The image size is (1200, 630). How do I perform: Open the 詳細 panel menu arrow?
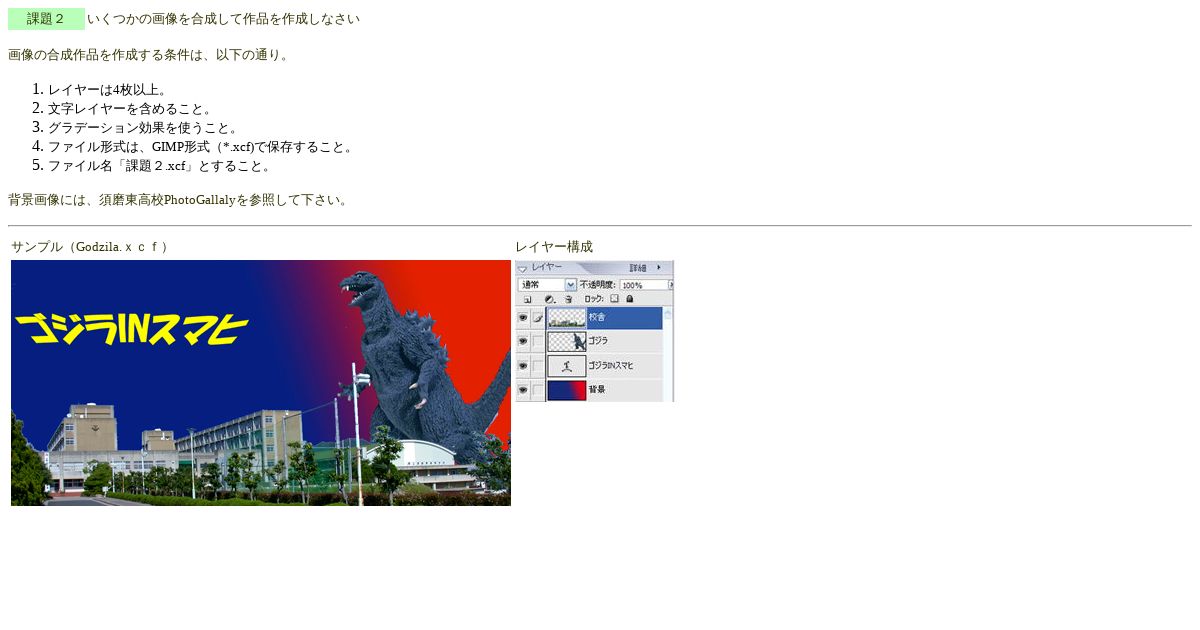658,267
